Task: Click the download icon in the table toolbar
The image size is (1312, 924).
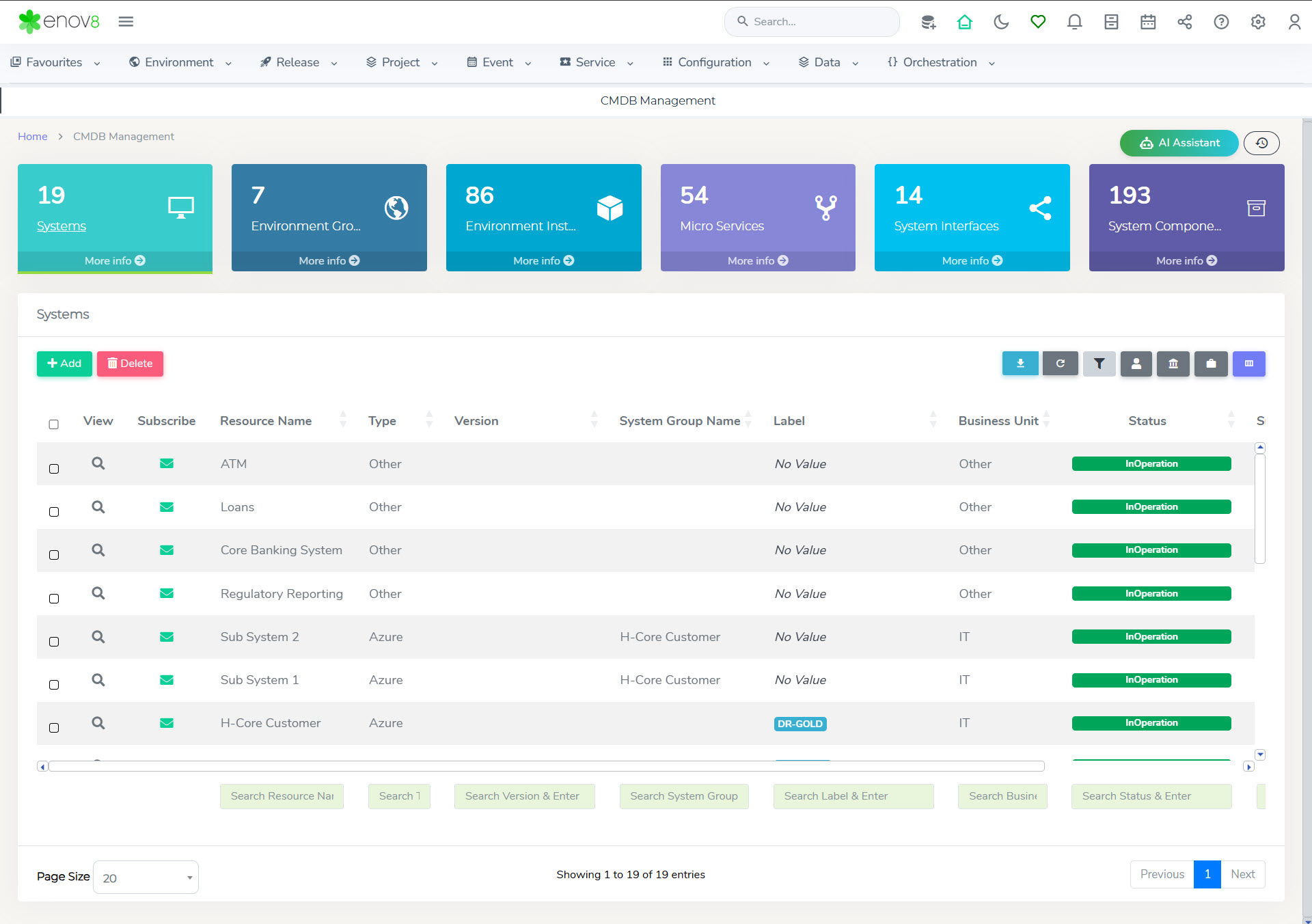Action: pyautogui.click(x=1020, y=364)
